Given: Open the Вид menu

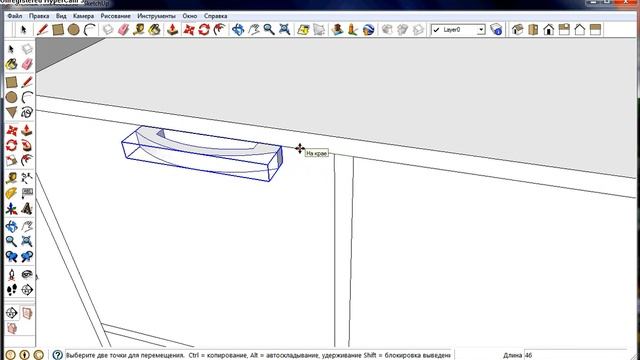Looking at the screenshot, I should pos(61,16).
